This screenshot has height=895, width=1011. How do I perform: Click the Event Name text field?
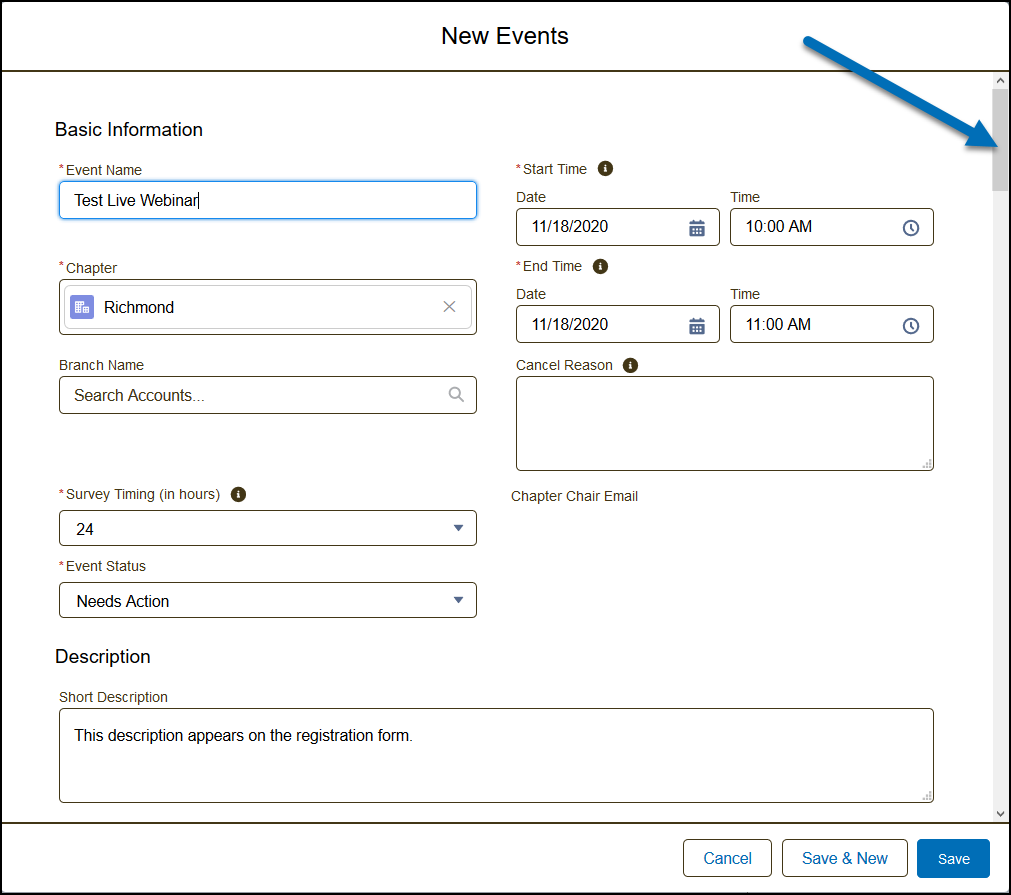[x=268, y=200]
